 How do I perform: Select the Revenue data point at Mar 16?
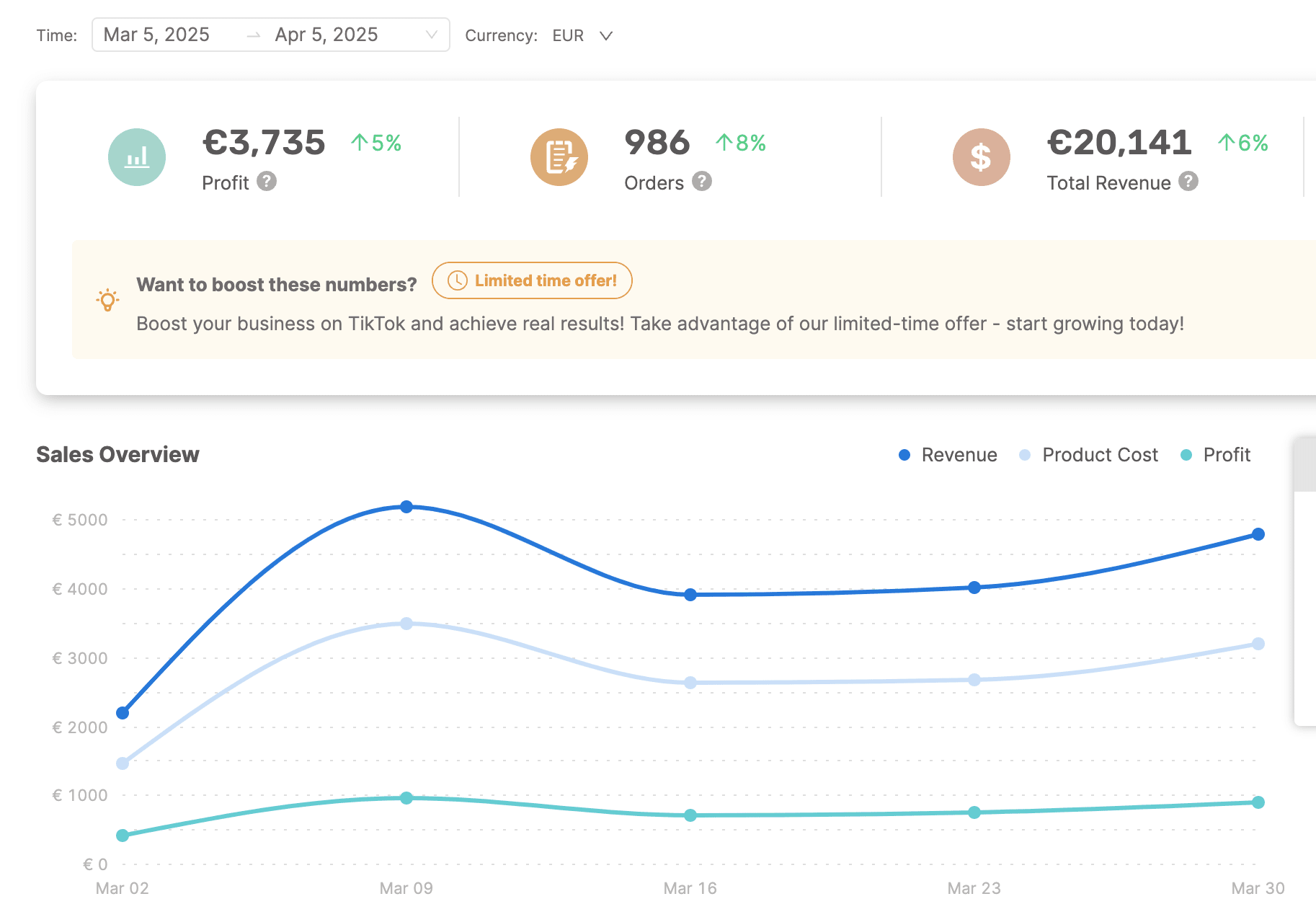[690, 595]
